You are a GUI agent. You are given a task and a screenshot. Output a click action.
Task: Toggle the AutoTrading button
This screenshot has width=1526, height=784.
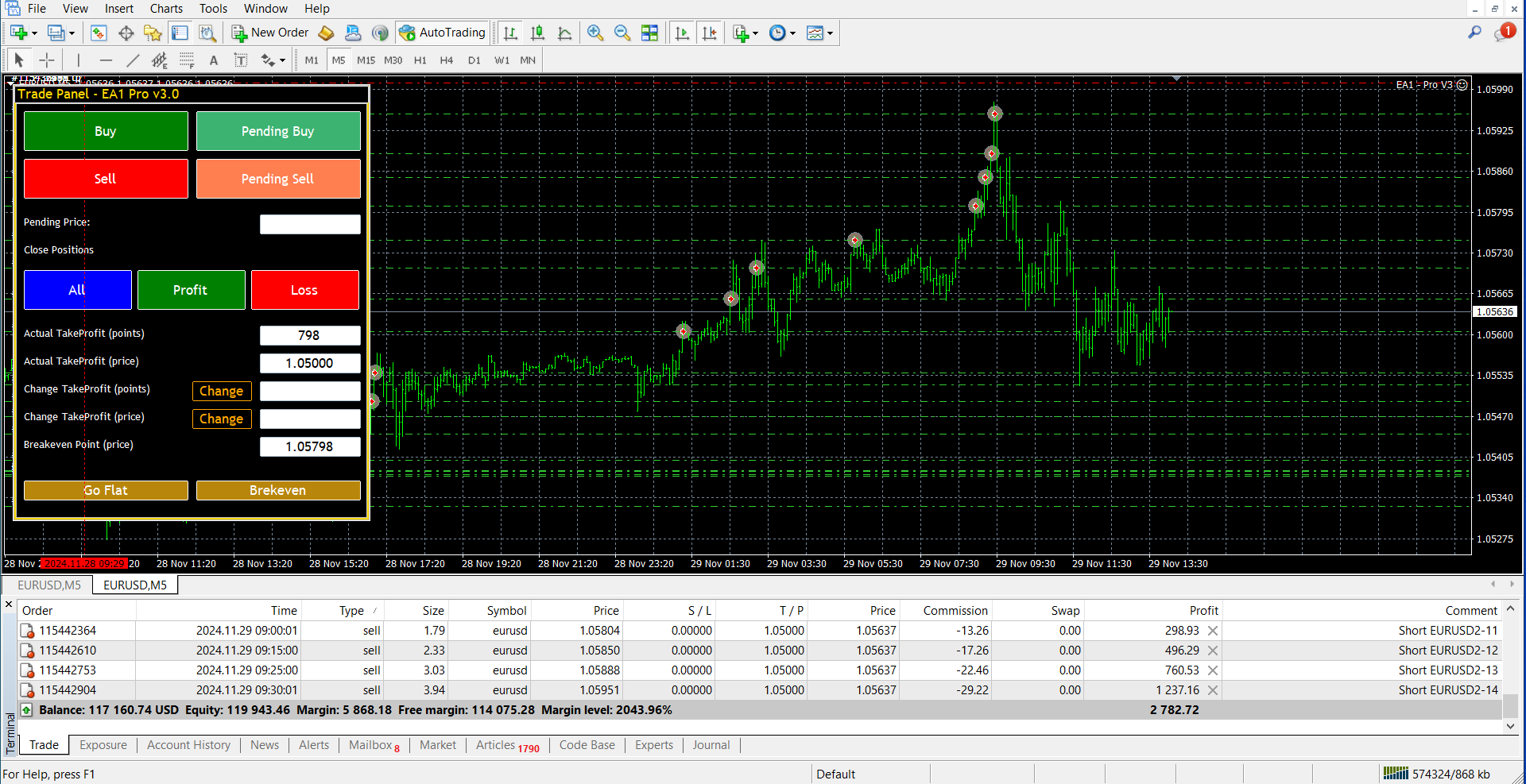tap(443, 33)
